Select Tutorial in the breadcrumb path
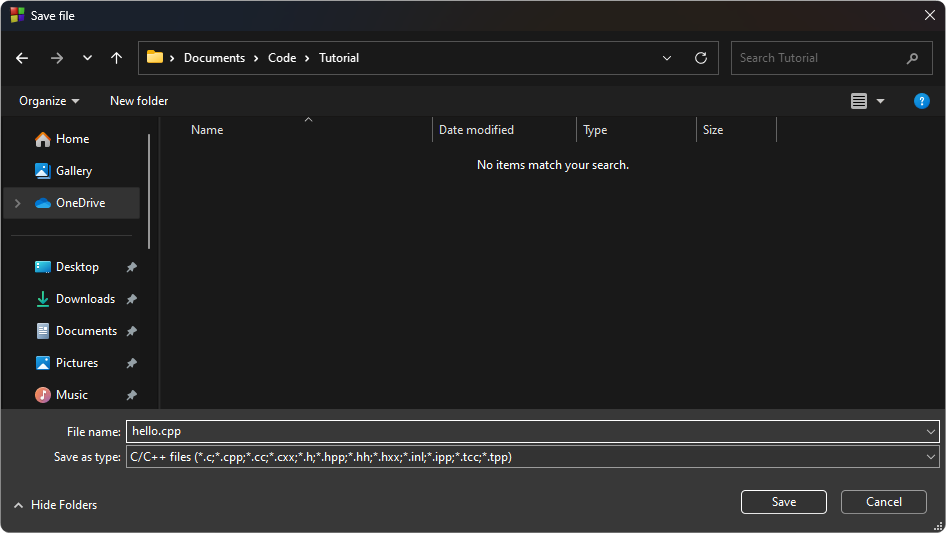This screenshot has height=533, width=946. tap(338, 58)
